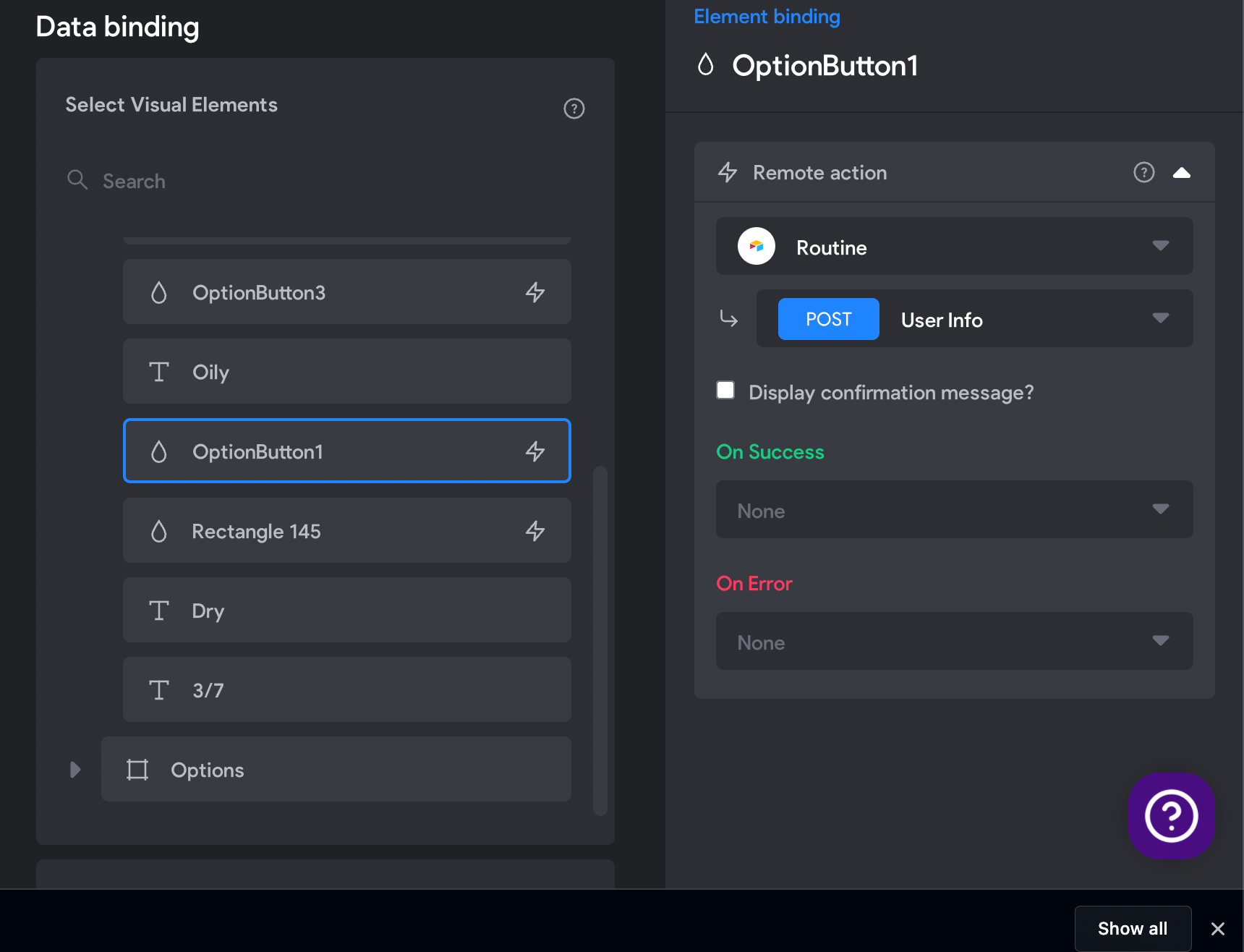This screenshot has width=1244, height=952.
Task: Click the Airtable logo in Routine dropdown
Action: 757,246
